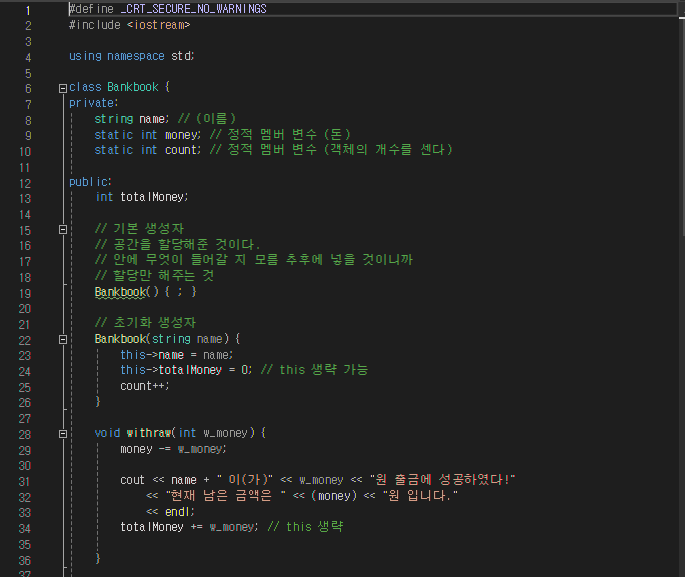
Task: Click 'count++;' on line 25
Action: coord(145,386)
